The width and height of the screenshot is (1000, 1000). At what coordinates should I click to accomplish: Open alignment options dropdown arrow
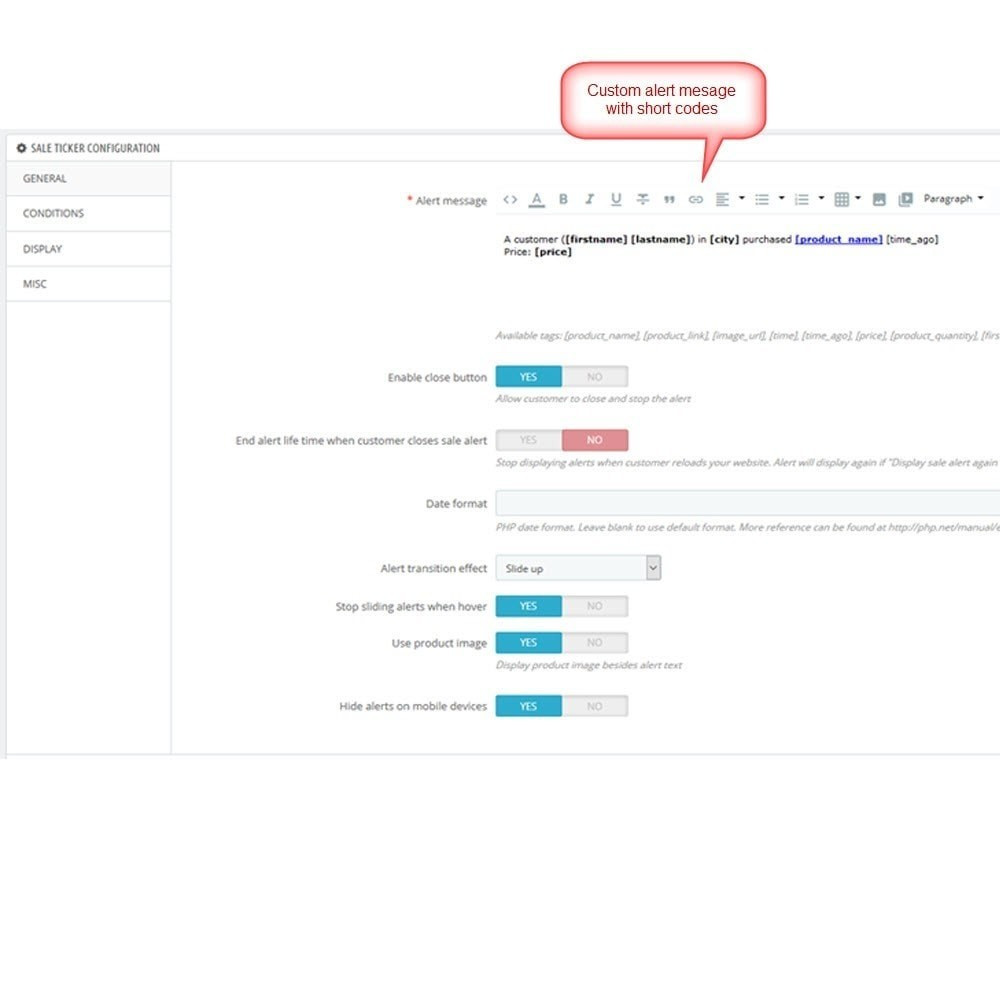742,198
